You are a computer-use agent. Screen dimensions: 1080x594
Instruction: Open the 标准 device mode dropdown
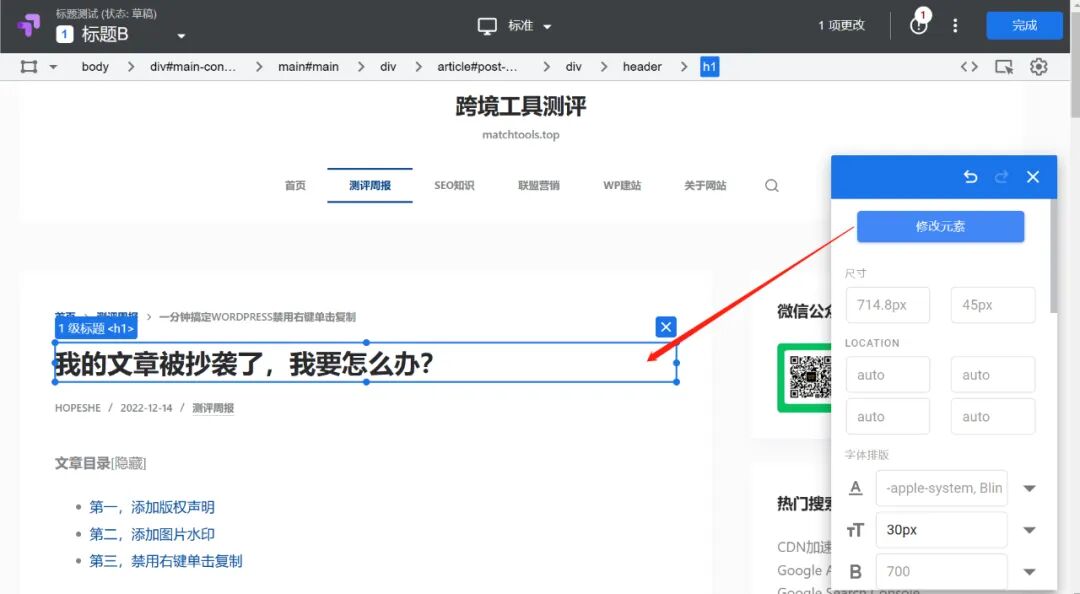tap(513, 25)
